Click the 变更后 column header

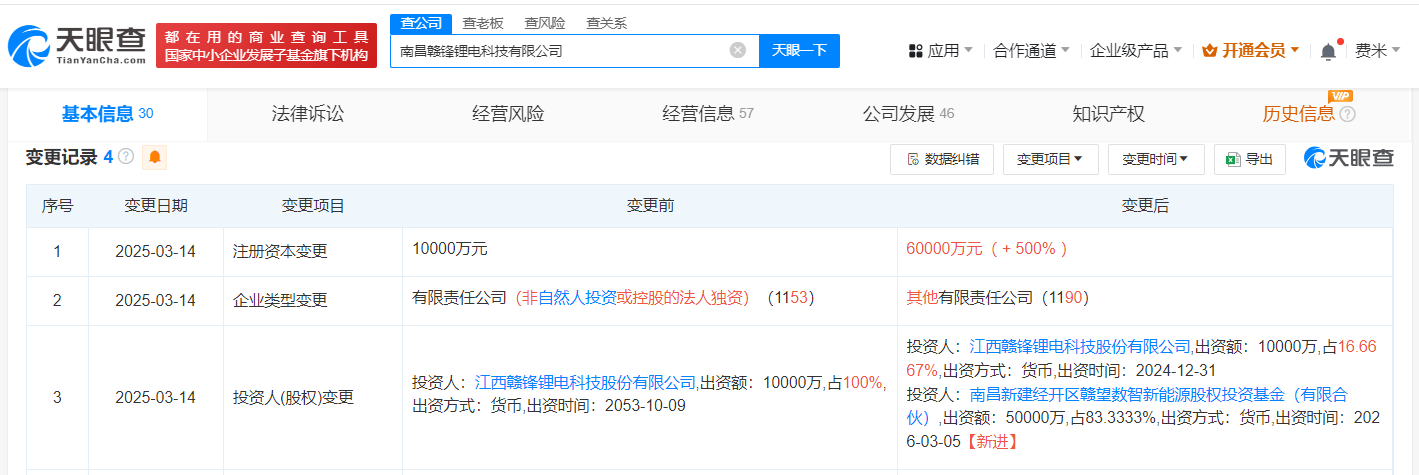[1145, 206]
